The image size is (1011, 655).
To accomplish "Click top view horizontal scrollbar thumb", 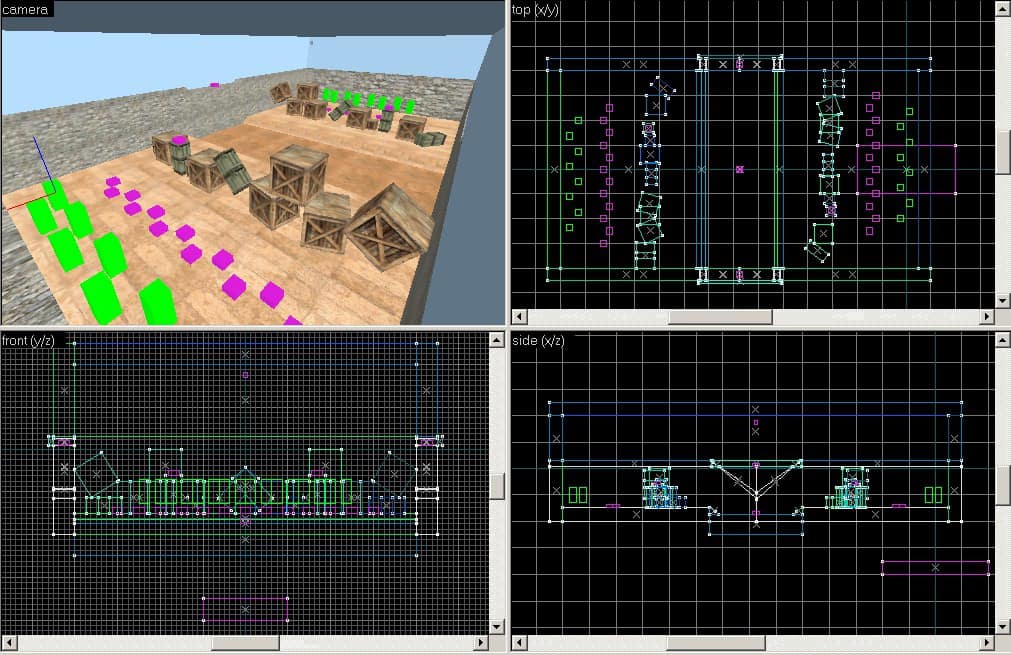I will [x=720, y=316].
